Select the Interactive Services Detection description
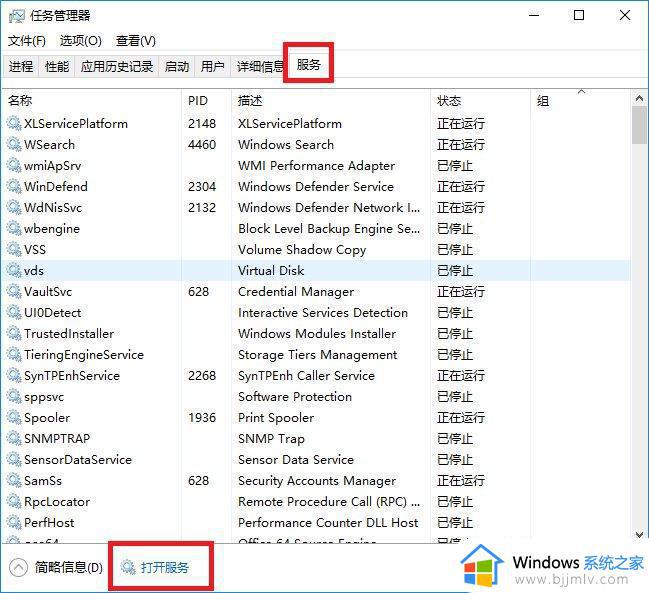 [x=323, y=312]
